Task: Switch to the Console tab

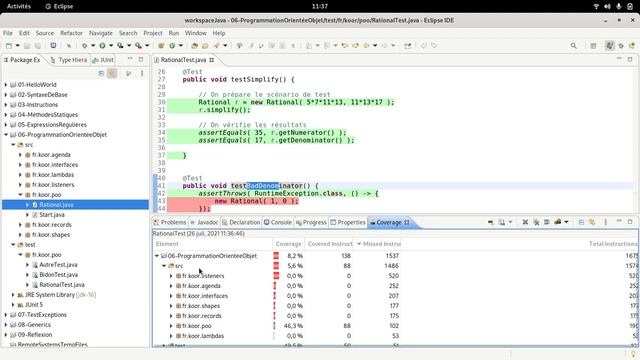Action: tap(278, 222)
